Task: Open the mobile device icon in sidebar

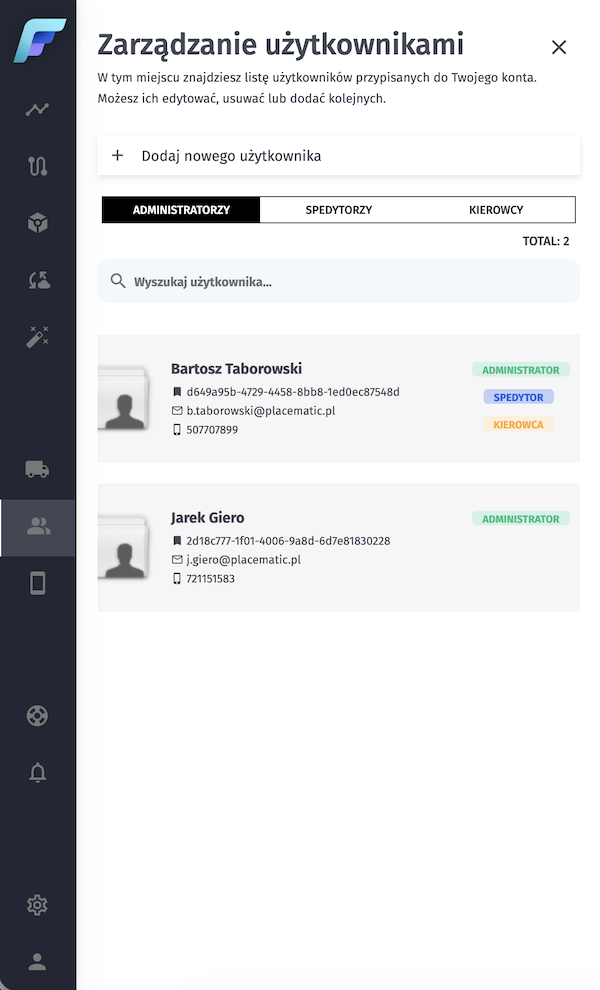Action: pos(38,583)
